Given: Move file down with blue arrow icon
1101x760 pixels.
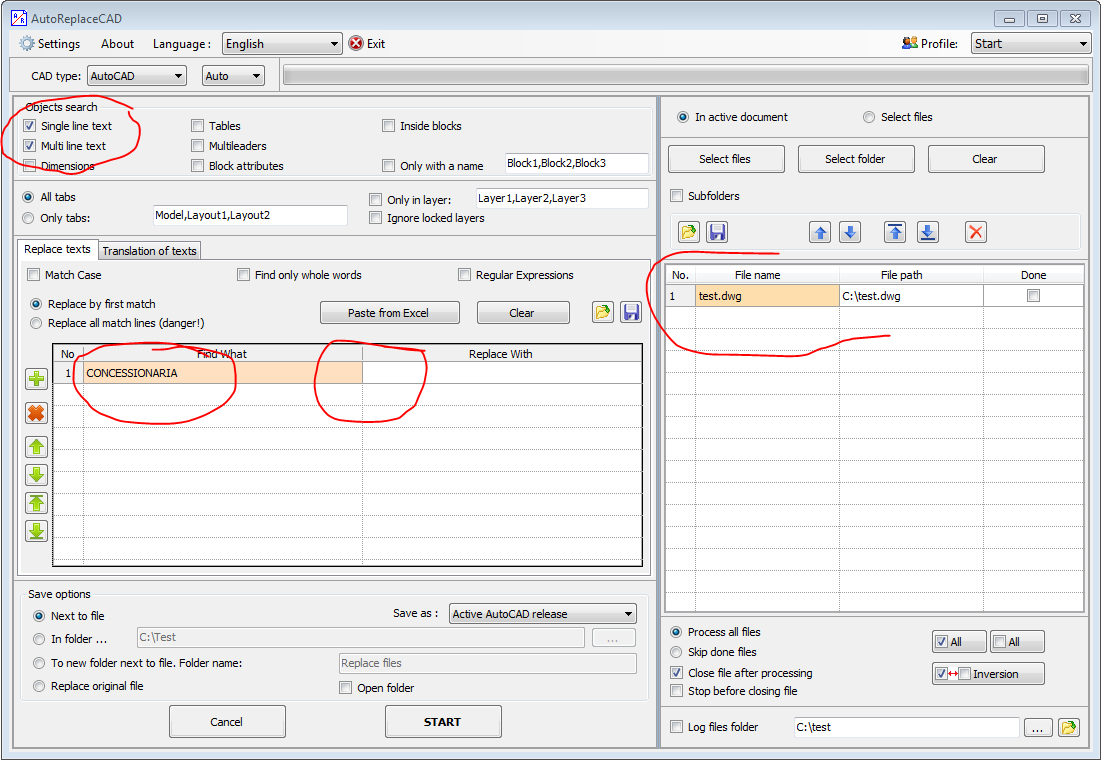Looking at the screenshot, I should point(850,231).
